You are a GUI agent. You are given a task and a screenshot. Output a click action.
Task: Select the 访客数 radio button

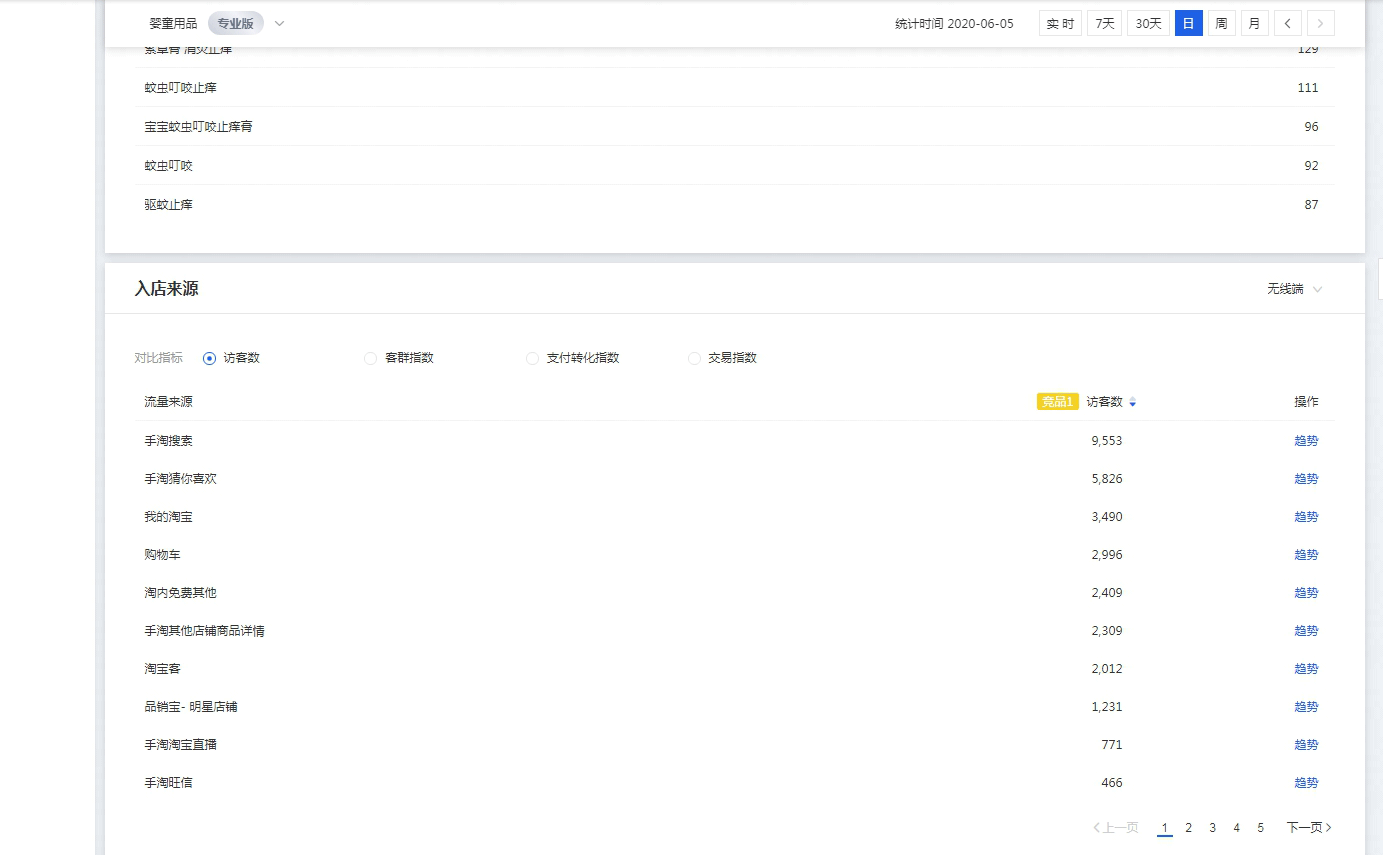[x=209, y=358]
